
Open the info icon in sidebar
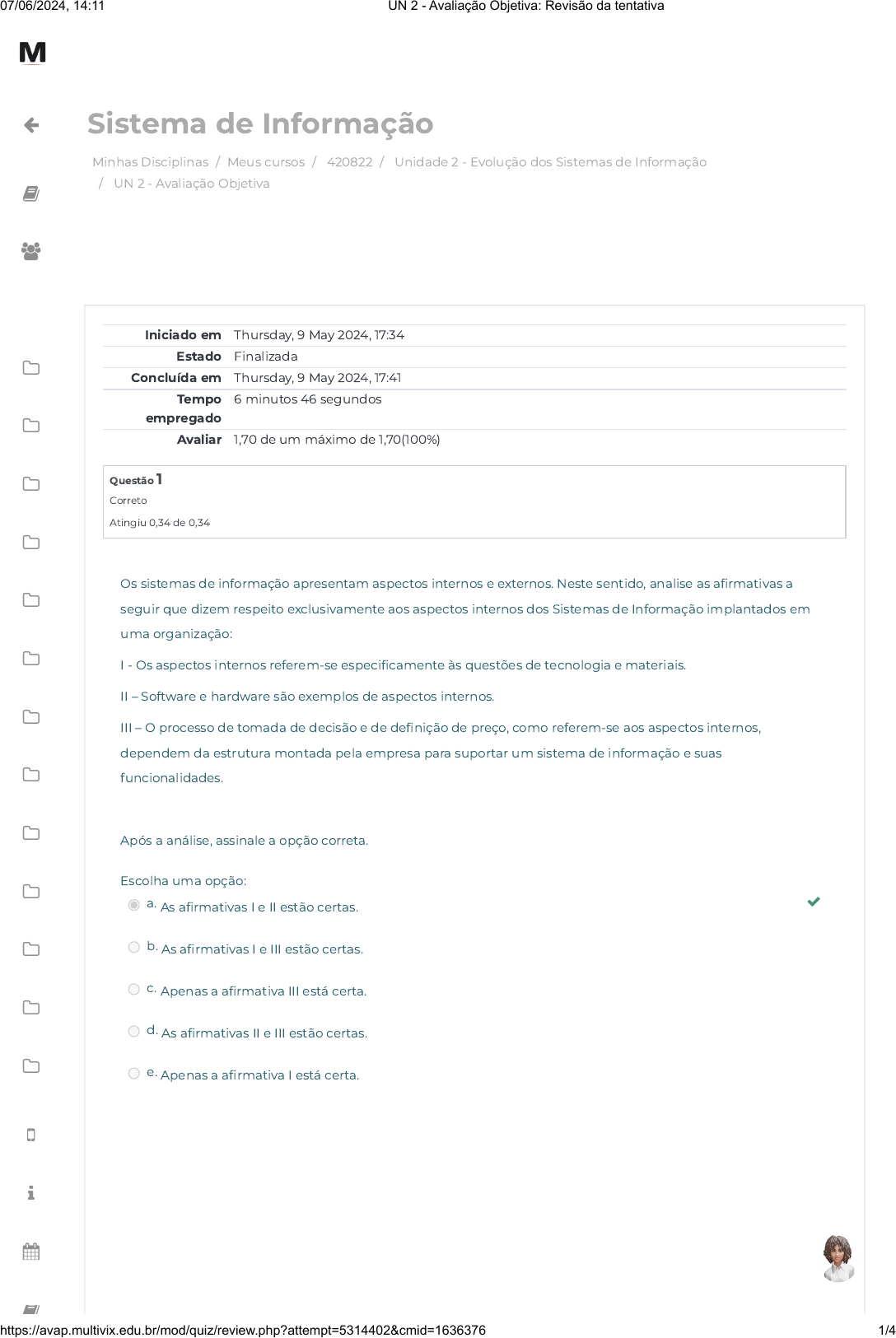(x=31, y=1193)
